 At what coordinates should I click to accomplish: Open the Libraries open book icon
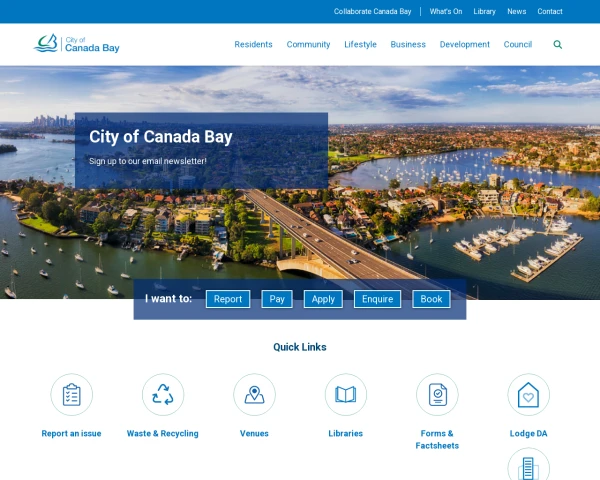(x=346, y=394)
